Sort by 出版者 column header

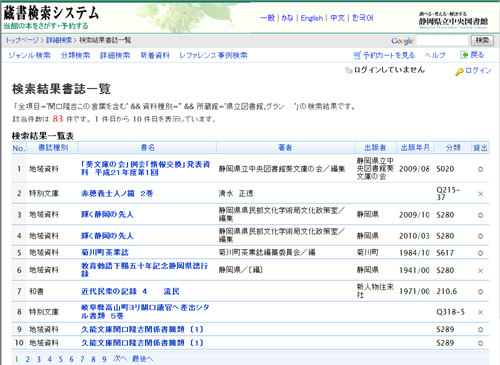(375, 148)
